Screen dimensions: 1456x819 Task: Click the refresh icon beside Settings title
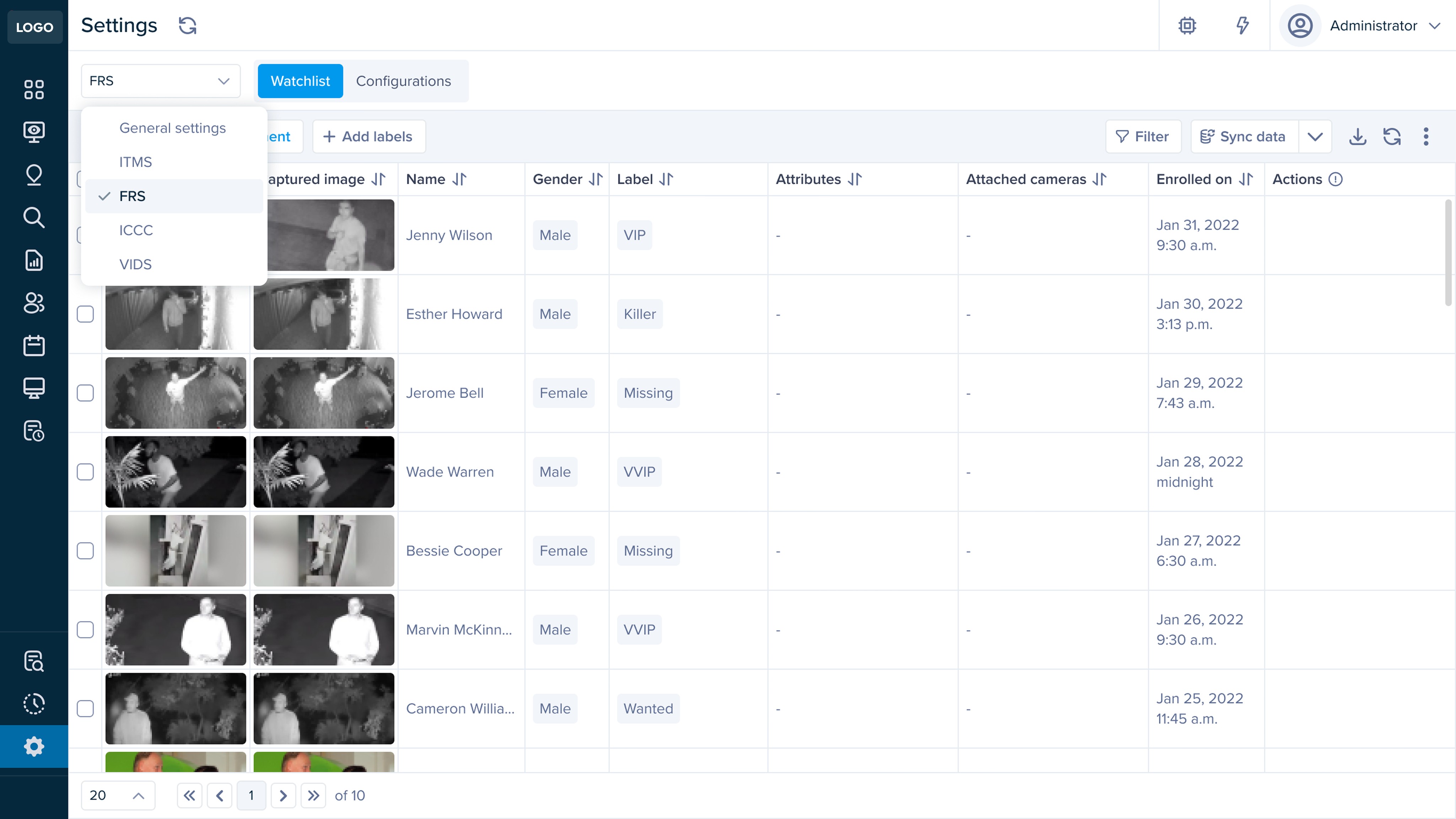(187, 26)
